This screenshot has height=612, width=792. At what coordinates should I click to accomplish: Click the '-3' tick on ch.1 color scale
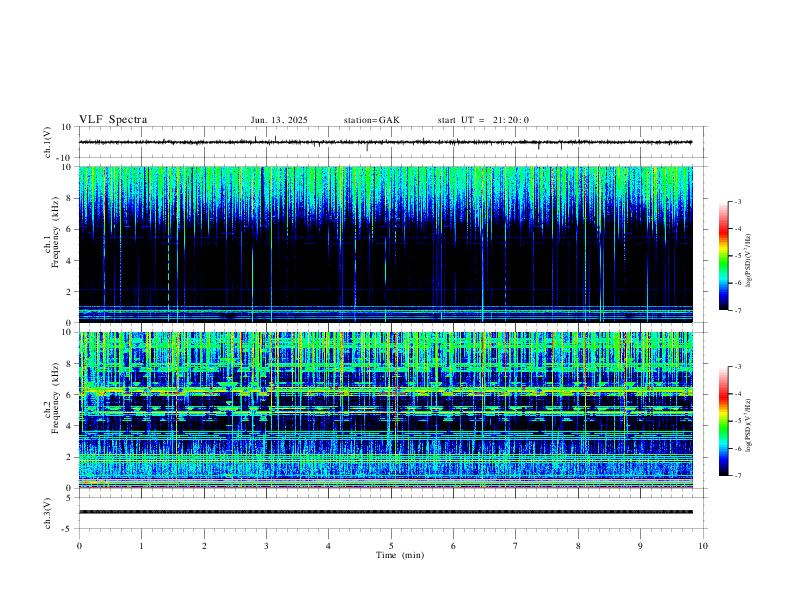pyautogui.click(x=737, y=201)
